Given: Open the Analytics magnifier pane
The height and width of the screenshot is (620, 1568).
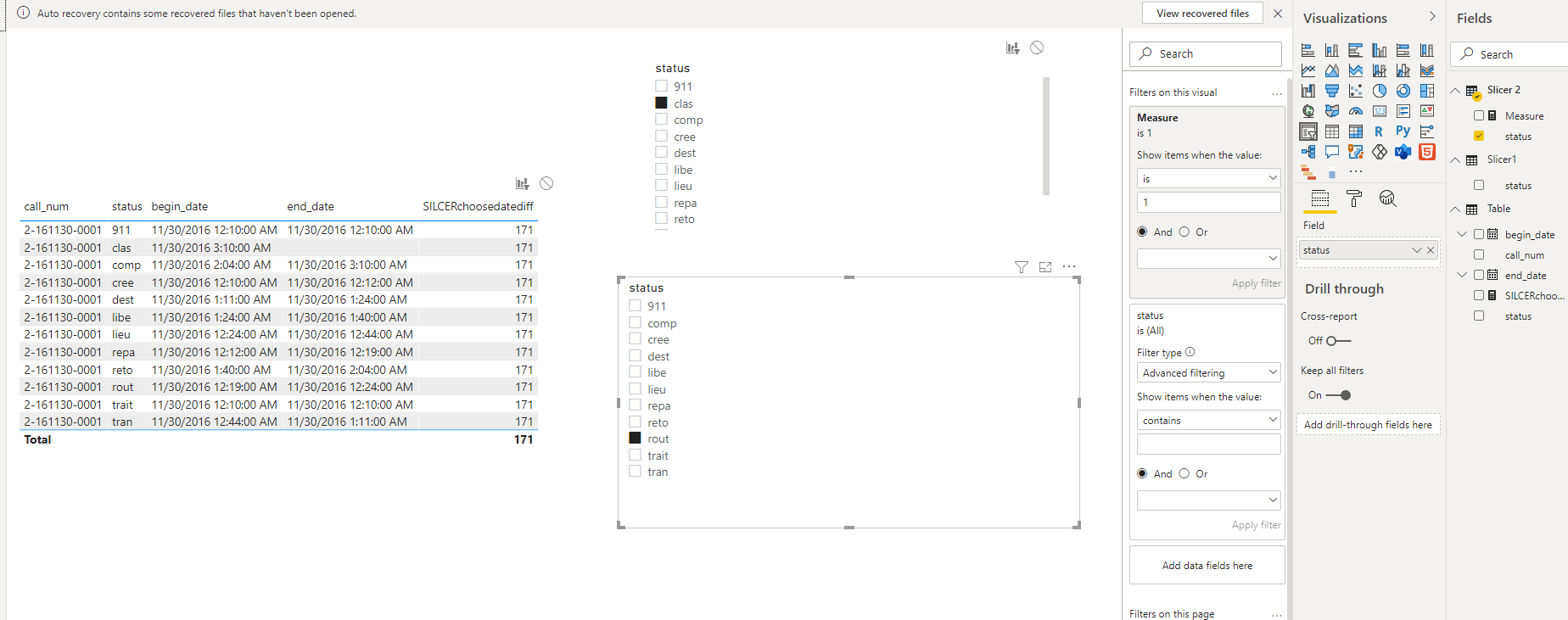Looking at the screenshot, I should coord(1387,198).
